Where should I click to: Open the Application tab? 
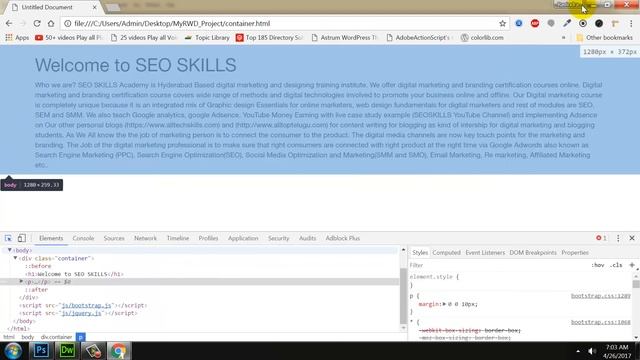click(243, 238)
